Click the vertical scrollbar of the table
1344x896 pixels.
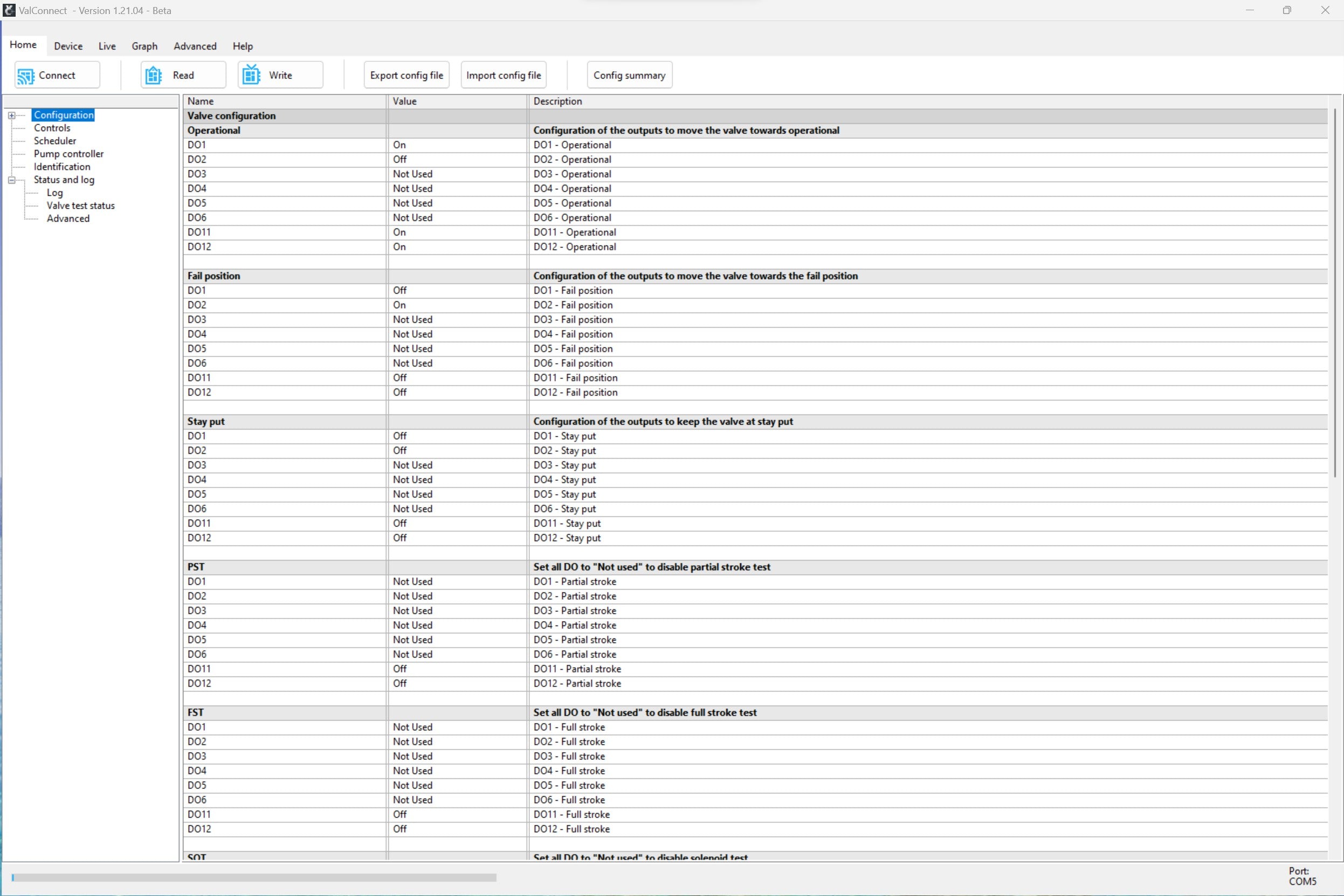pos(1335,293)
